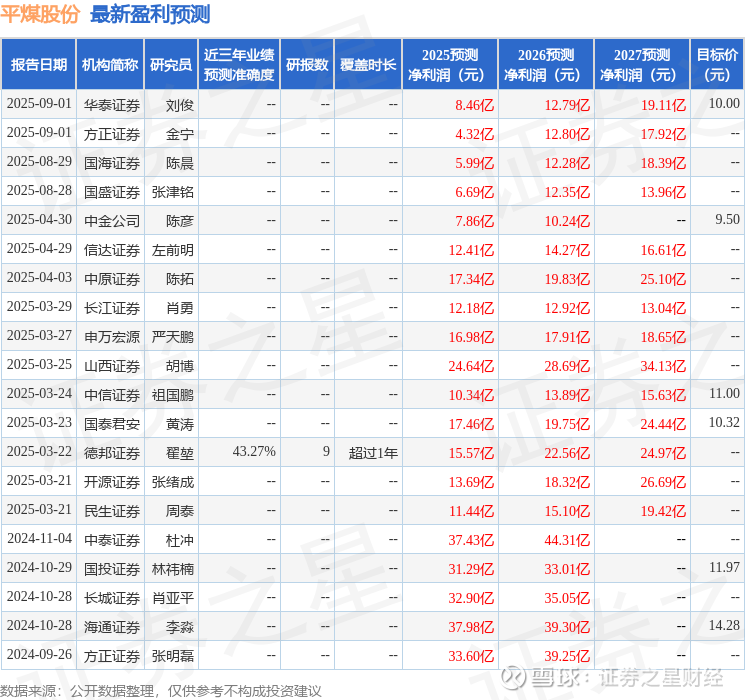Click the 最新盈利预测 title text

[150, 14]
